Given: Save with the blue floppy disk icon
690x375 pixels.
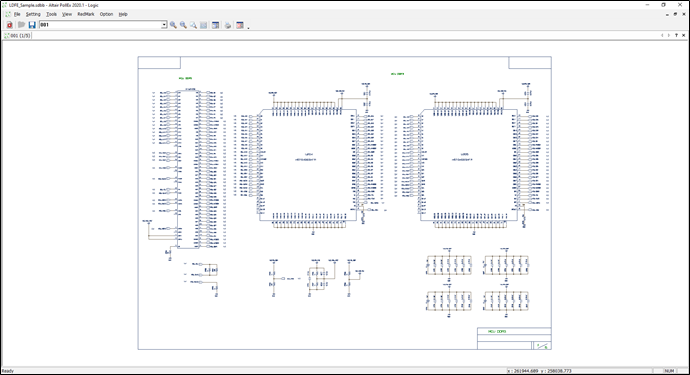Looking at the screenshot, I should coord(32,25).
